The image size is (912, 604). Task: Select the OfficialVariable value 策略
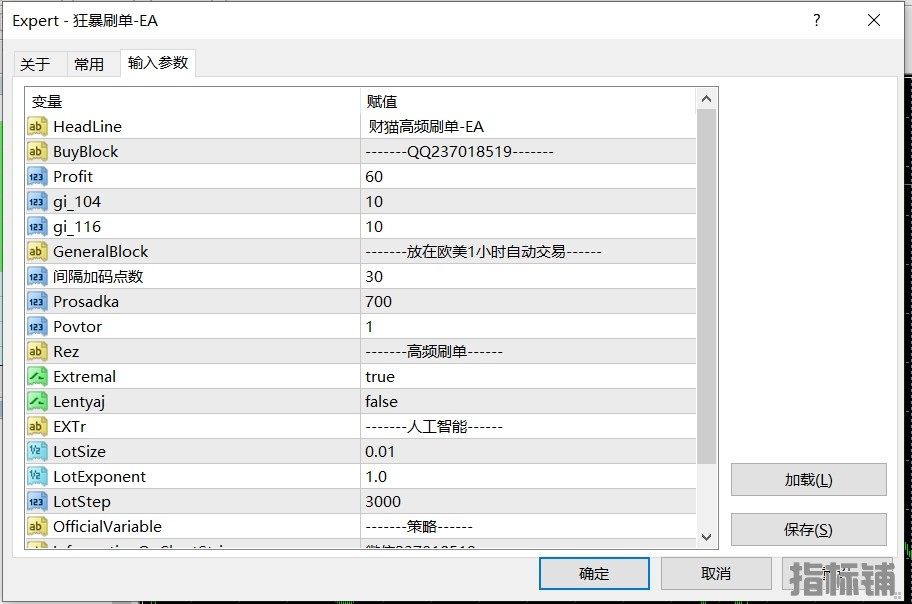[x=419, y=527]
